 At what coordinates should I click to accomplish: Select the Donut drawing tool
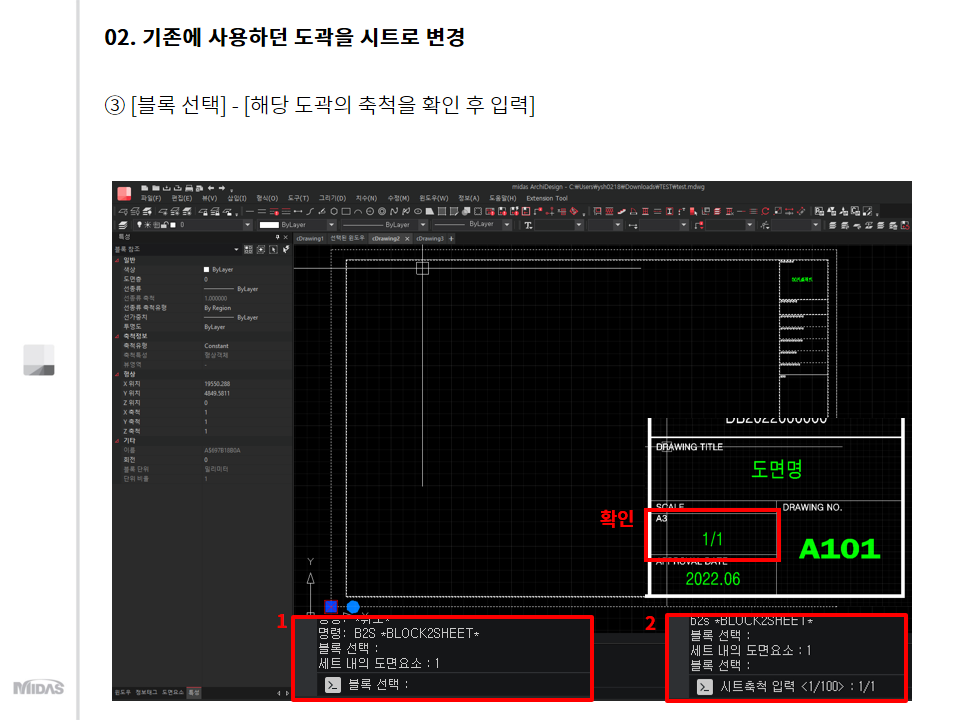pos(382,212)
